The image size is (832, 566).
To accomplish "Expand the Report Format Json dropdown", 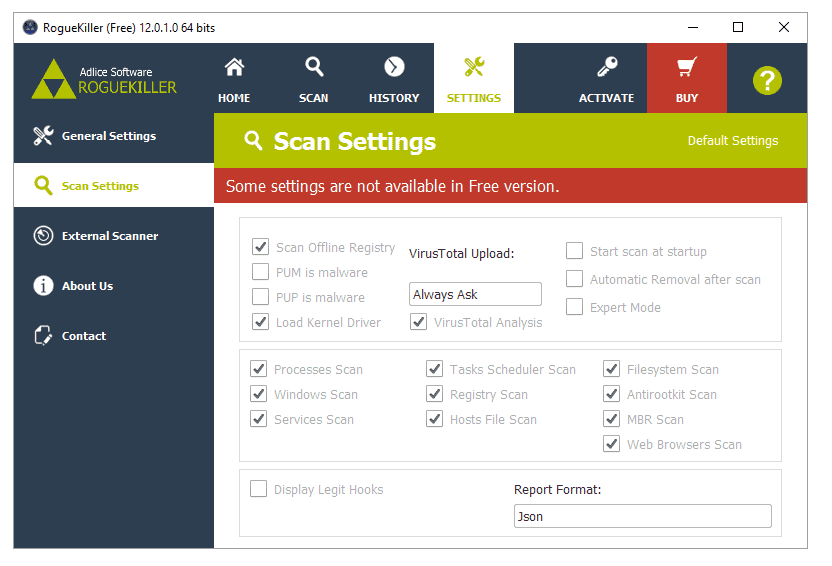I will click(x=641, y=516).
